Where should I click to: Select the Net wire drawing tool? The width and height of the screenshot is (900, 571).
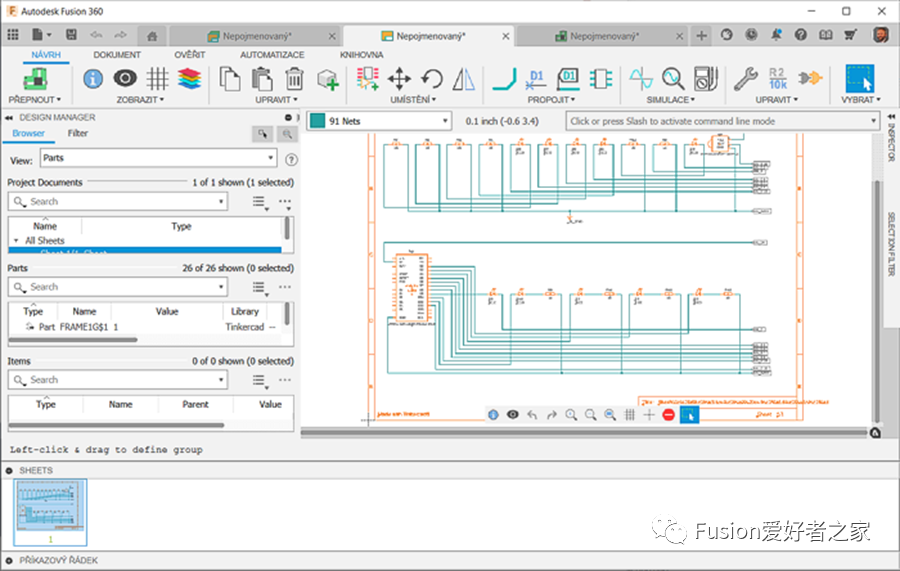click(503, 79)
